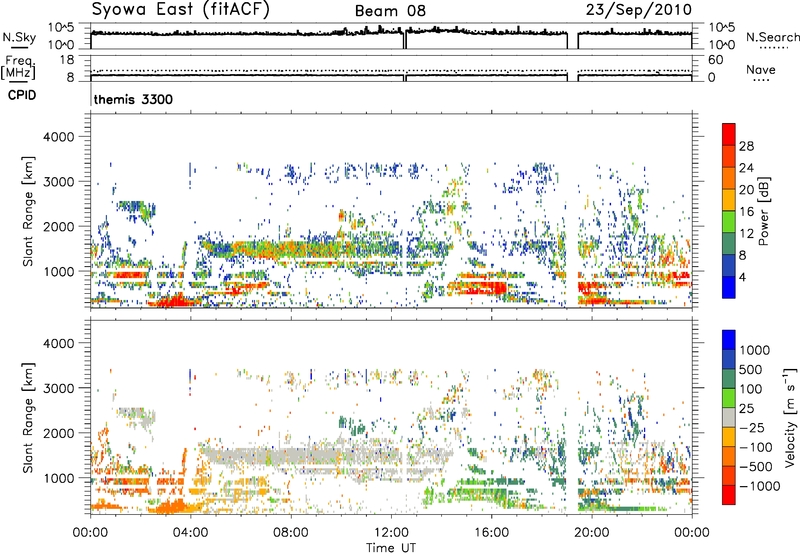Click the light green 25–100 Velocity color segment
The width and height of the screenshot is (800, 554).
tap(729, 398)
